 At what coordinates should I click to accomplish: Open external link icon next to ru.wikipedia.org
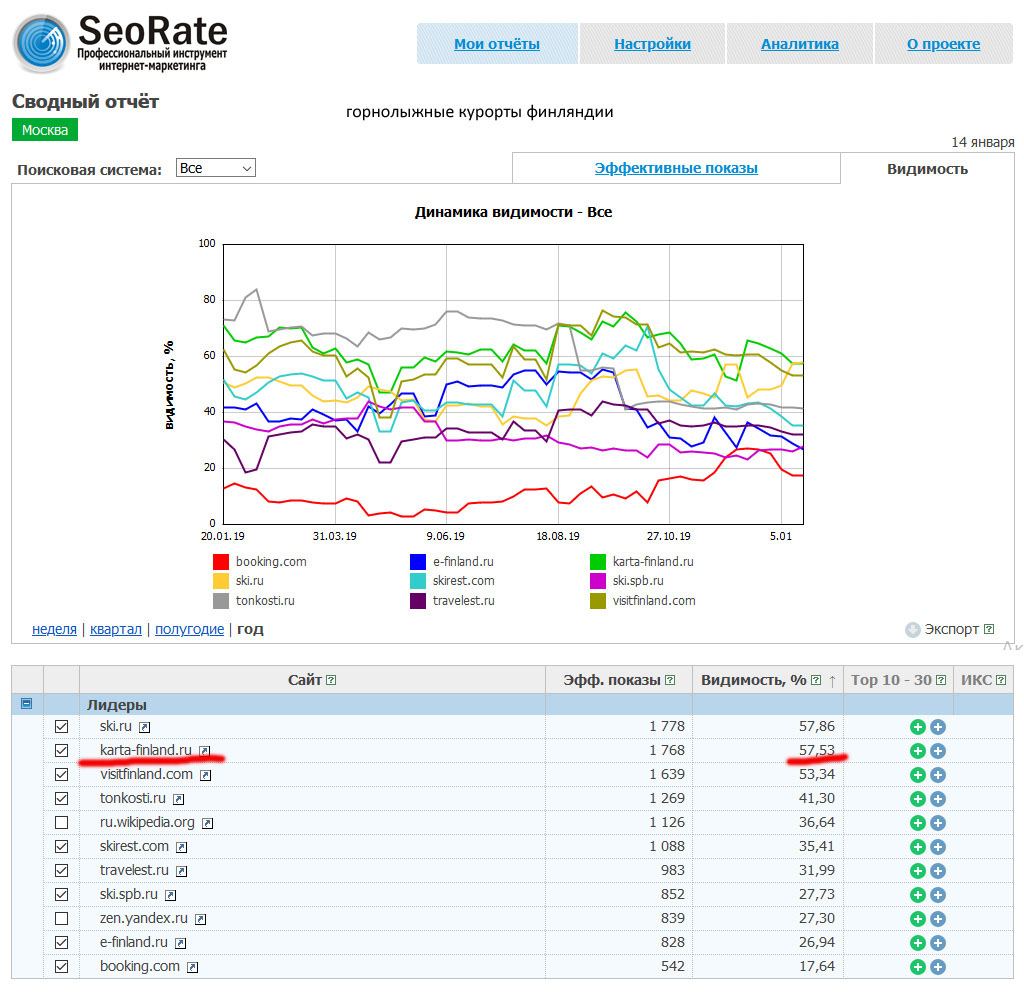[207, 824]
